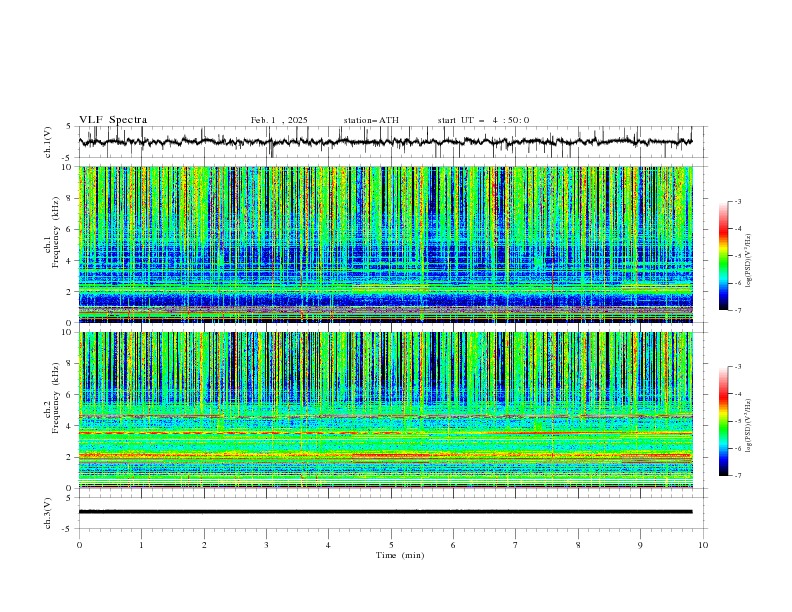
Task: Click the "0" tick on the time axis
Action: click(x=79, y=545)
